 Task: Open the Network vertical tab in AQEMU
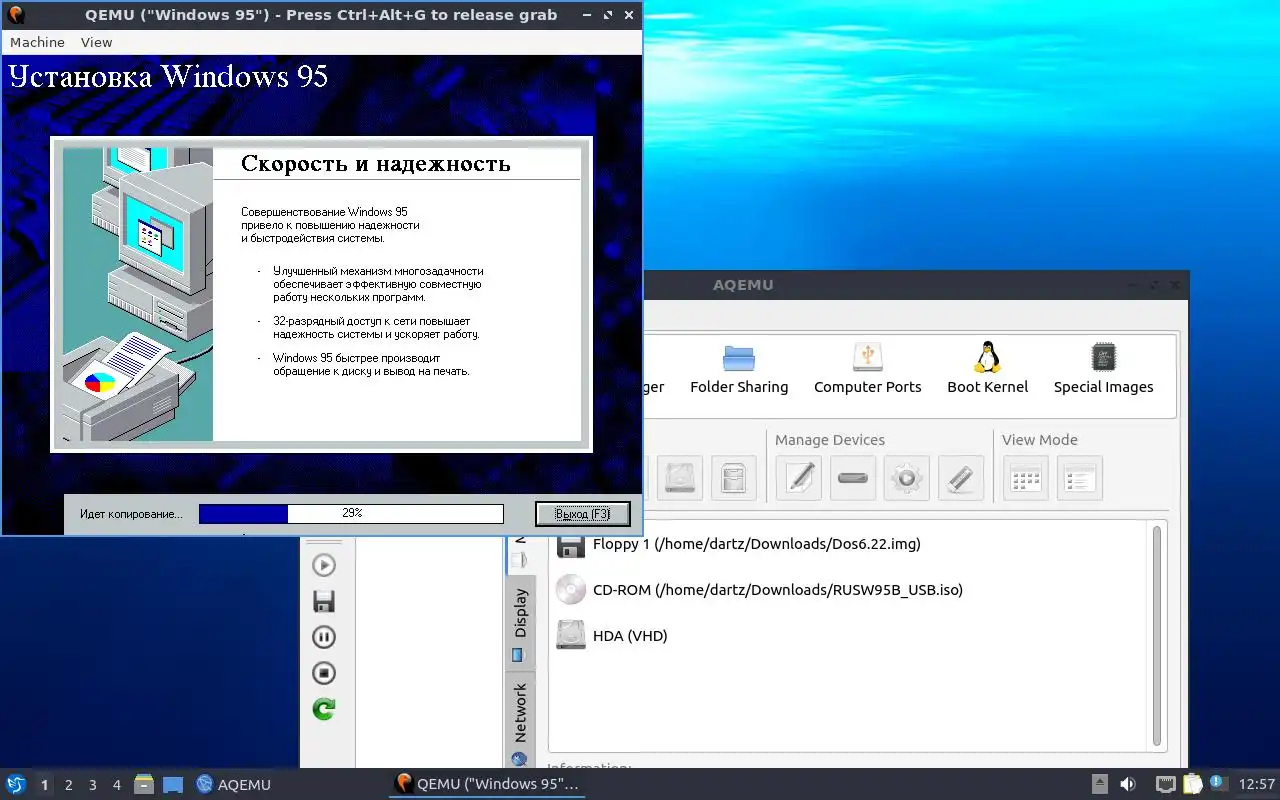point(520,722)
